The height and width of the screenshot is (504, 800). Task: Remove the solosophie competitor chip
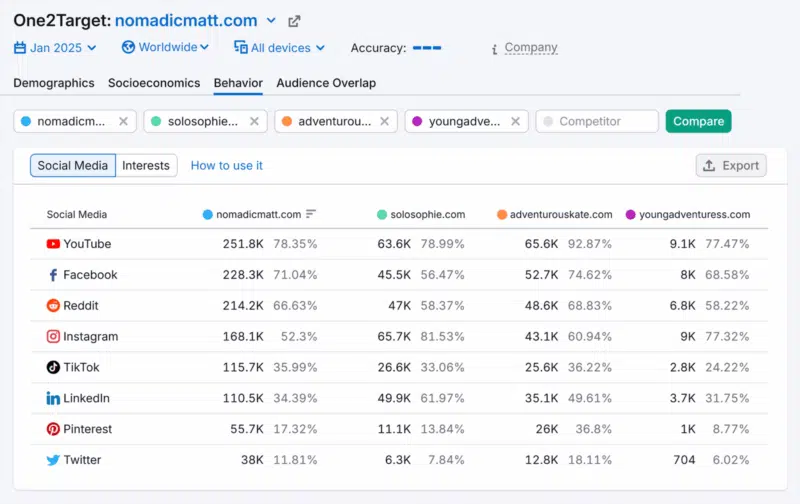click(254, 122)
